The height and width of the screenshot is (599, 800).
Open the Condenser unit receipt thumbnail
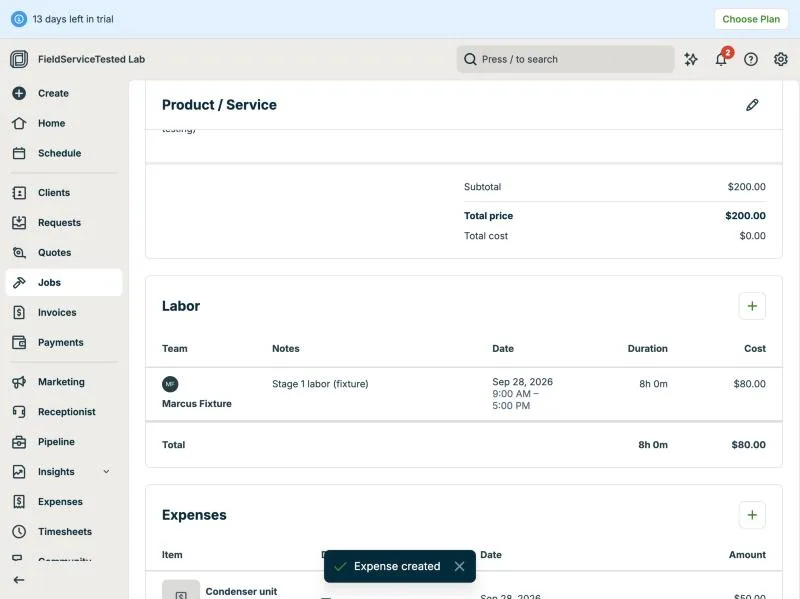(181, 589)
